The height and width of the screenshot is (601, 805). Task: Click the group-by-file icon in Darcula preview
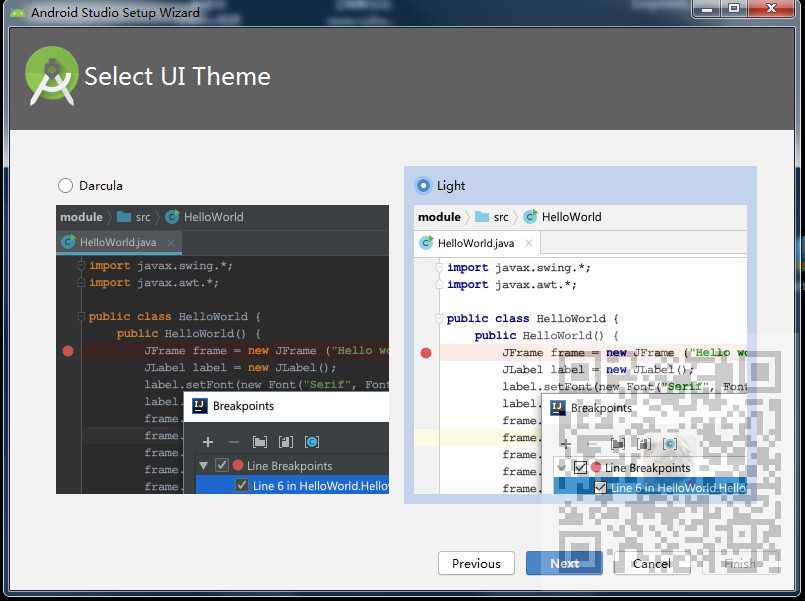[x=285, y=442]
